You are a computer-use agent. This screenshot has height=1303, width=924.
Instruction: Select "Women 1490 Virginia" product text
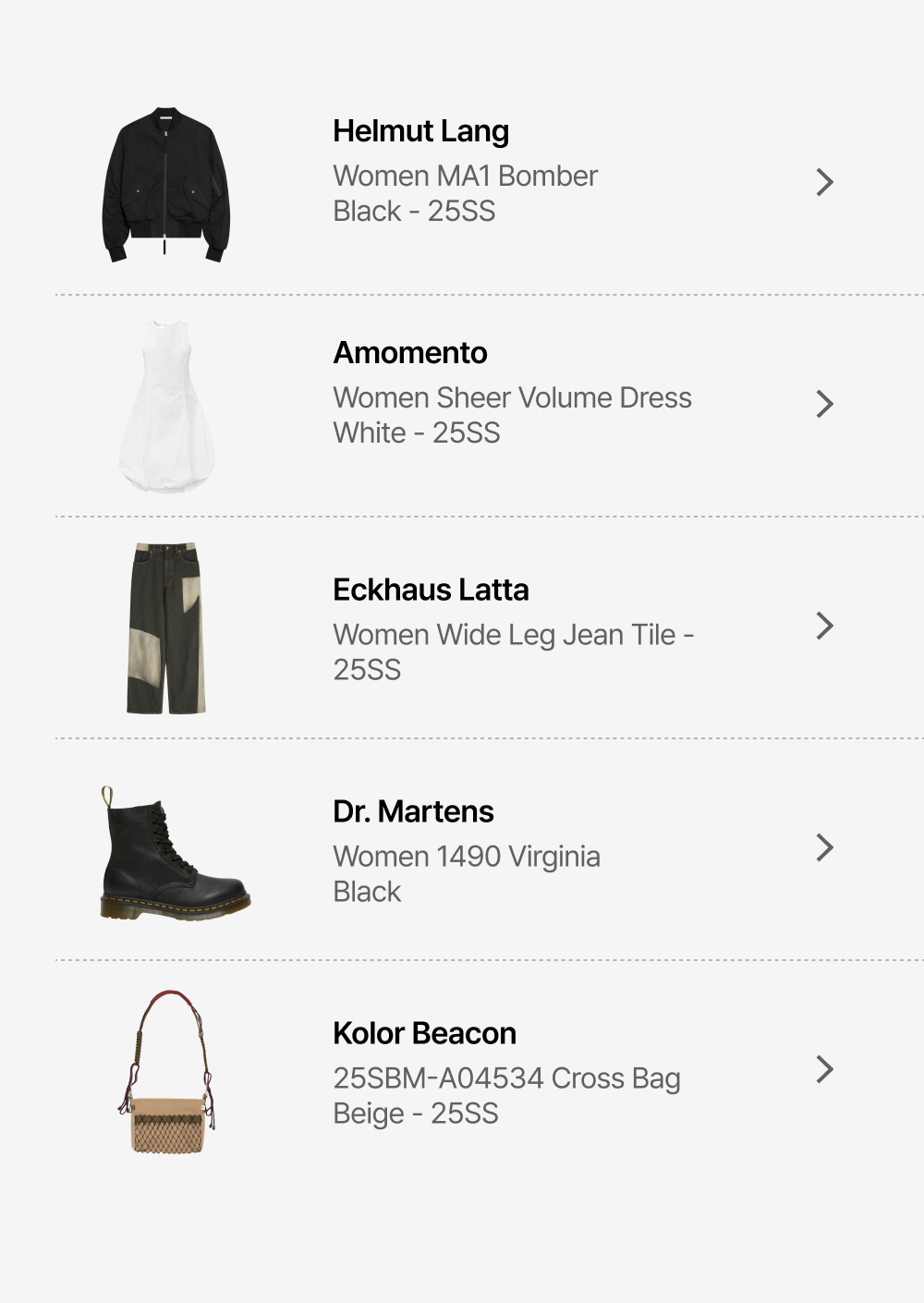pos(467,857)
